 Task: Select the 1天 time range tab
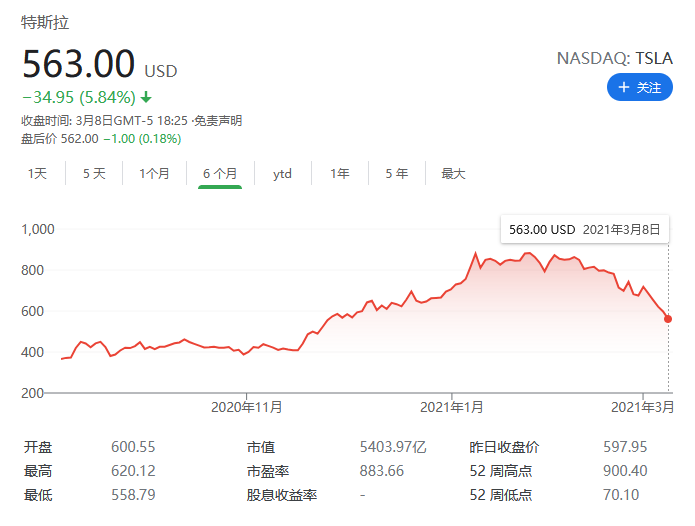point(37,173)
